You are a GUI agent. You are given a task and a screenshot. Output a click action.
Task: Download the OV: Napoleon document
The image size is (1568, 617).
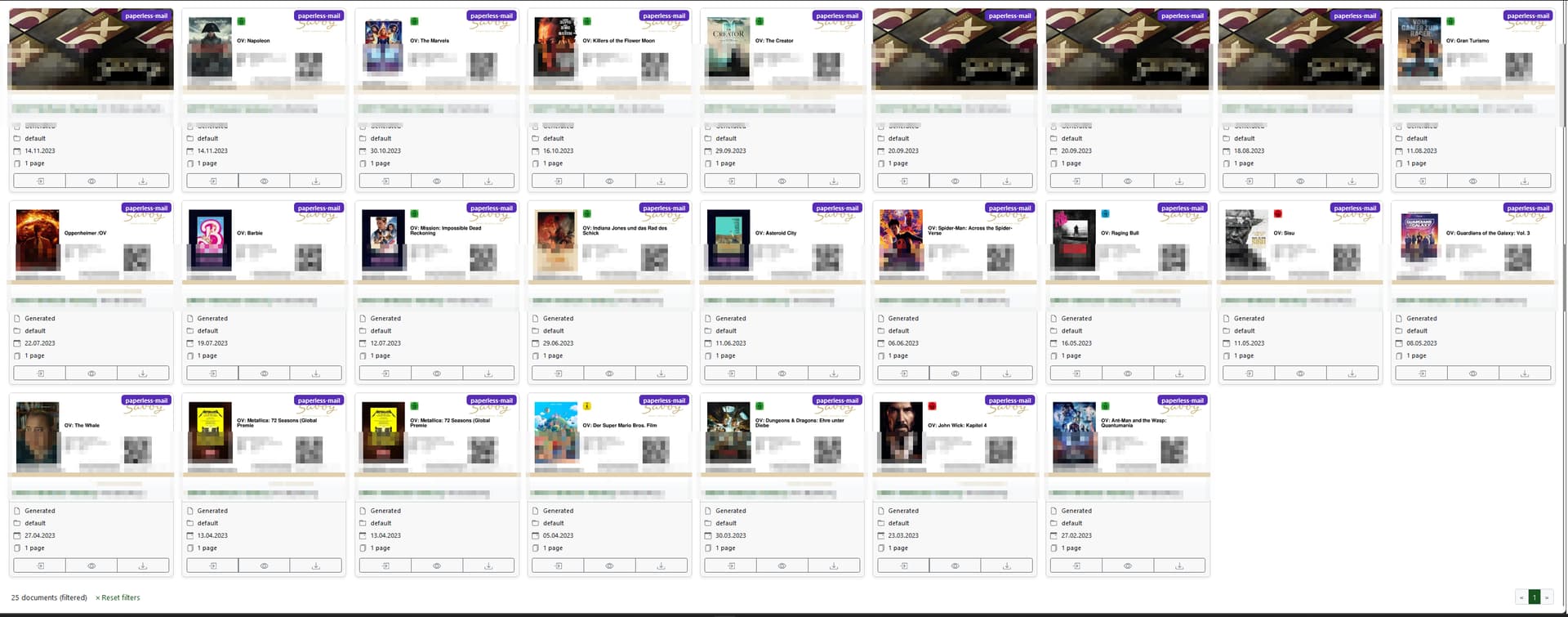click(x=316, y=181)
